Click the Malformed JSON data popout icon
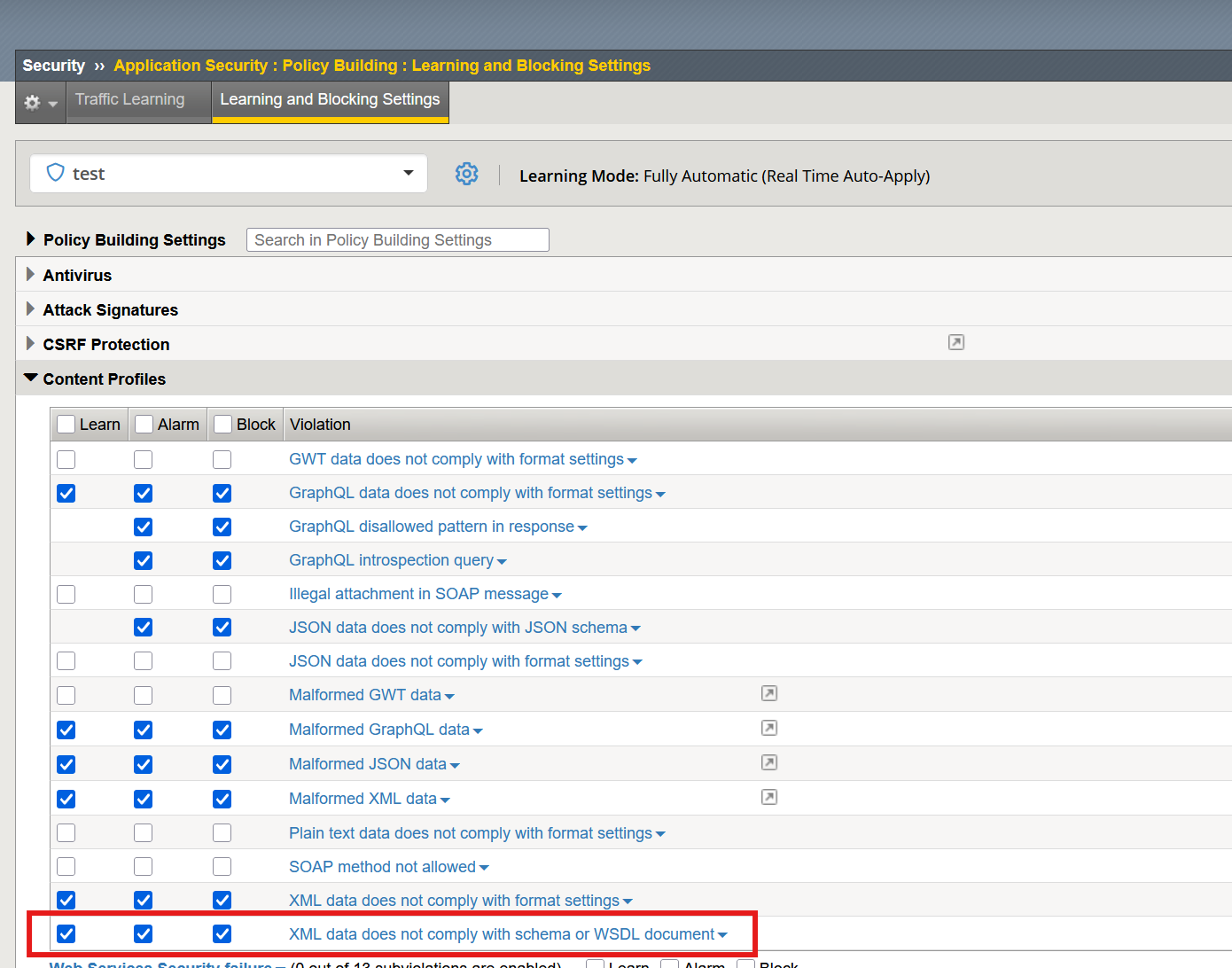The height and width of the screenshot is (968, 1232). point(768,762)
